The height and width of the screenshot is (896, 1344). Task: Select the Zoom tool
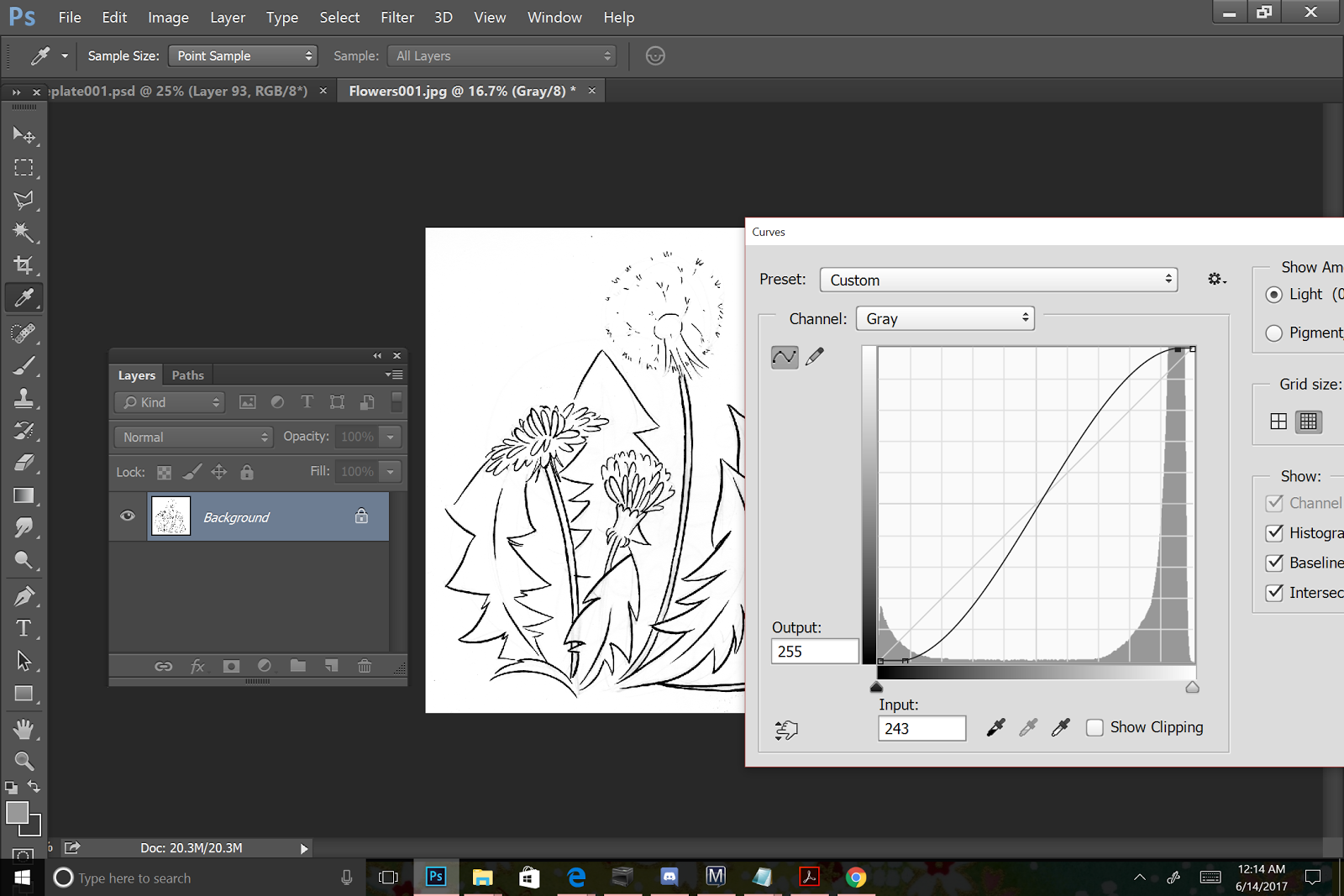[24, 762]
